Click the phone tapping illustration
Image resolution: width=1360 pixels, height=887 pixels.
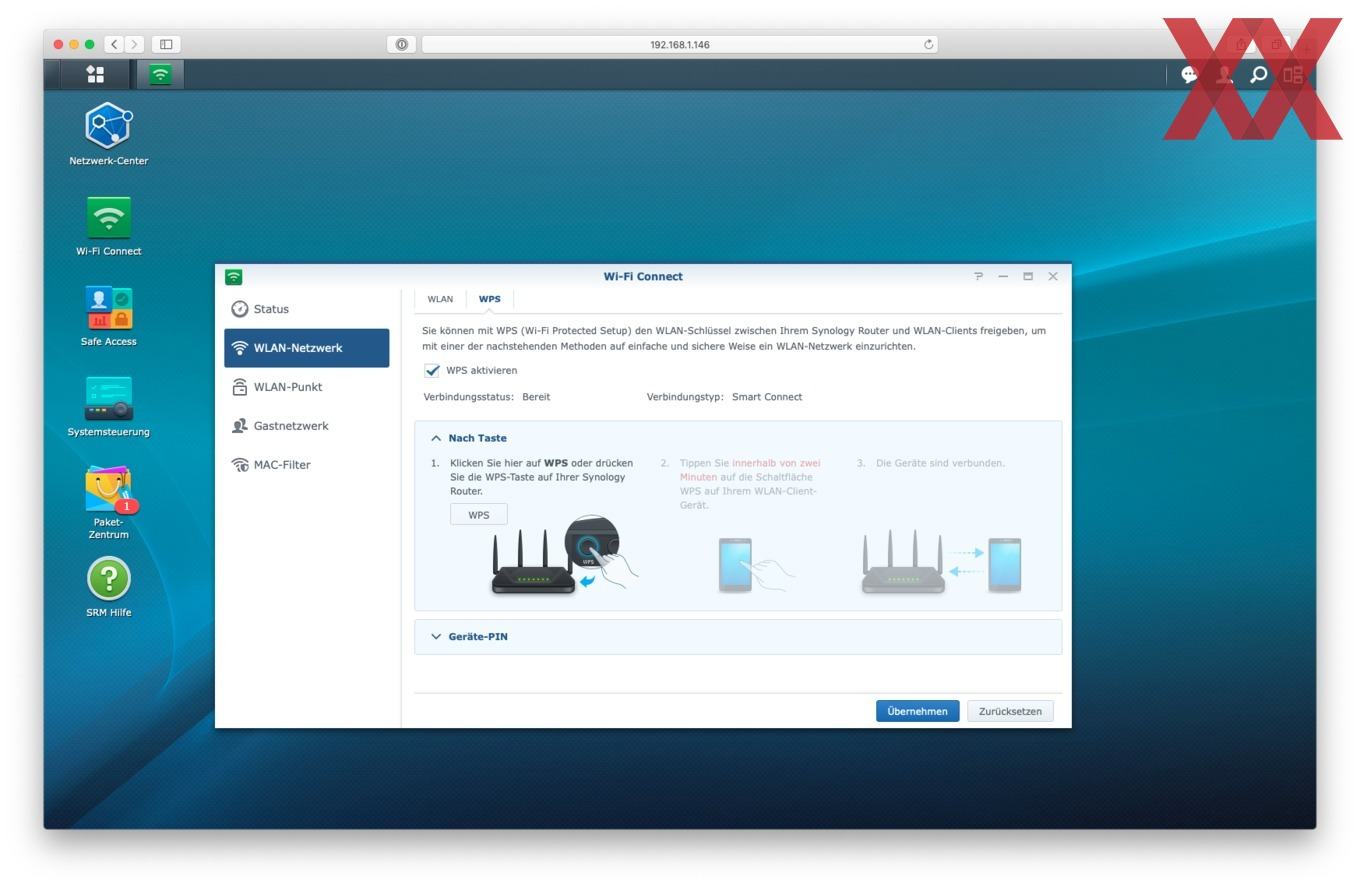click(755, 565)
